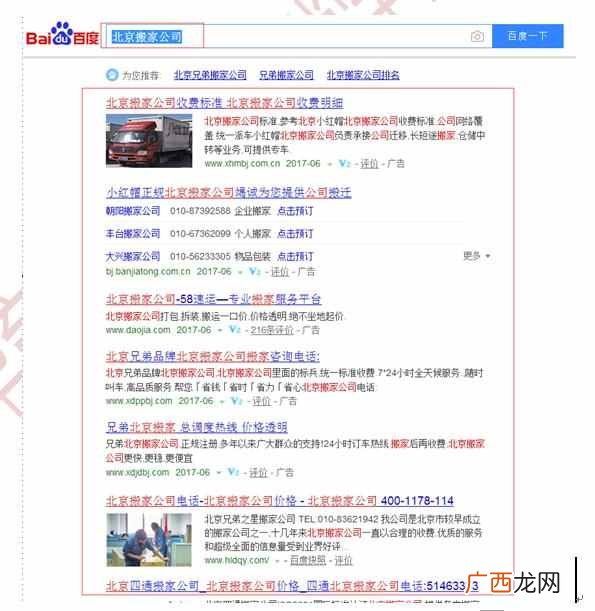Click the V badge next to www.xdjdbj.com
Screen dimensions: 595x611
[x=233, y=472]
